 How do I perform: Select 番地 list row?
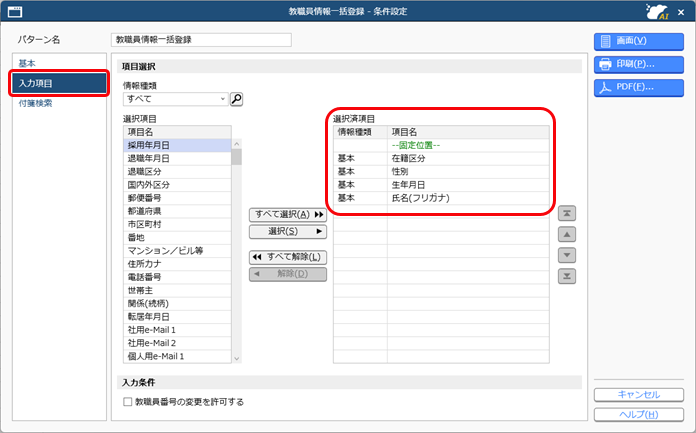(x=177, y=238)
